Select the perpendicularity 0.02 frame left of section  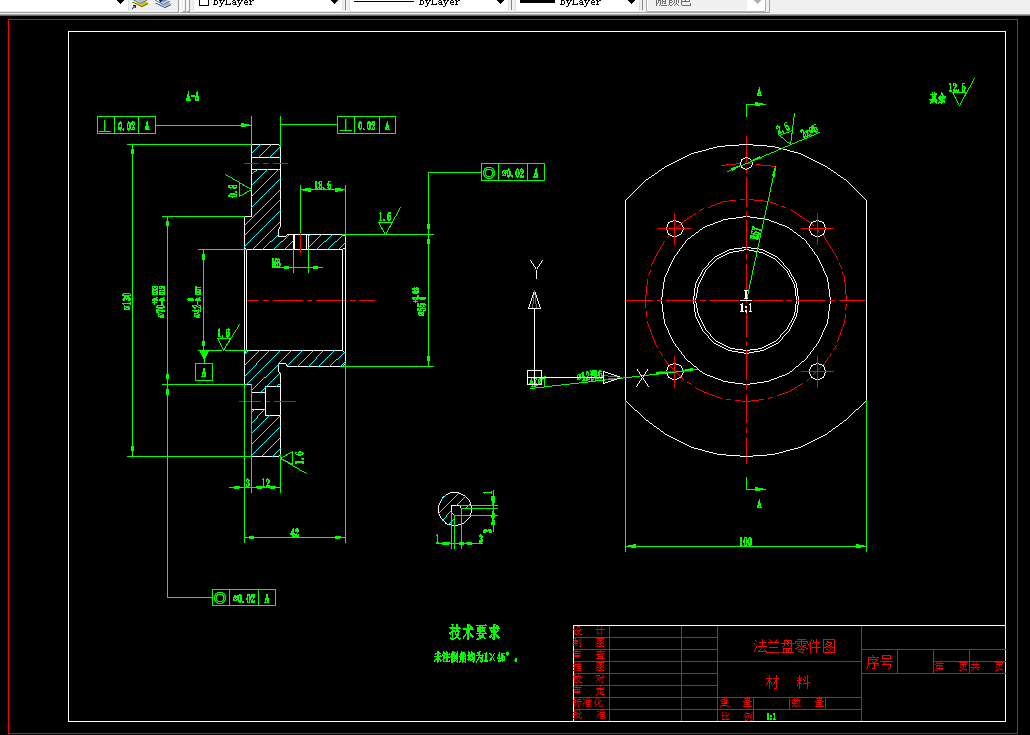[x=126, y=125]
